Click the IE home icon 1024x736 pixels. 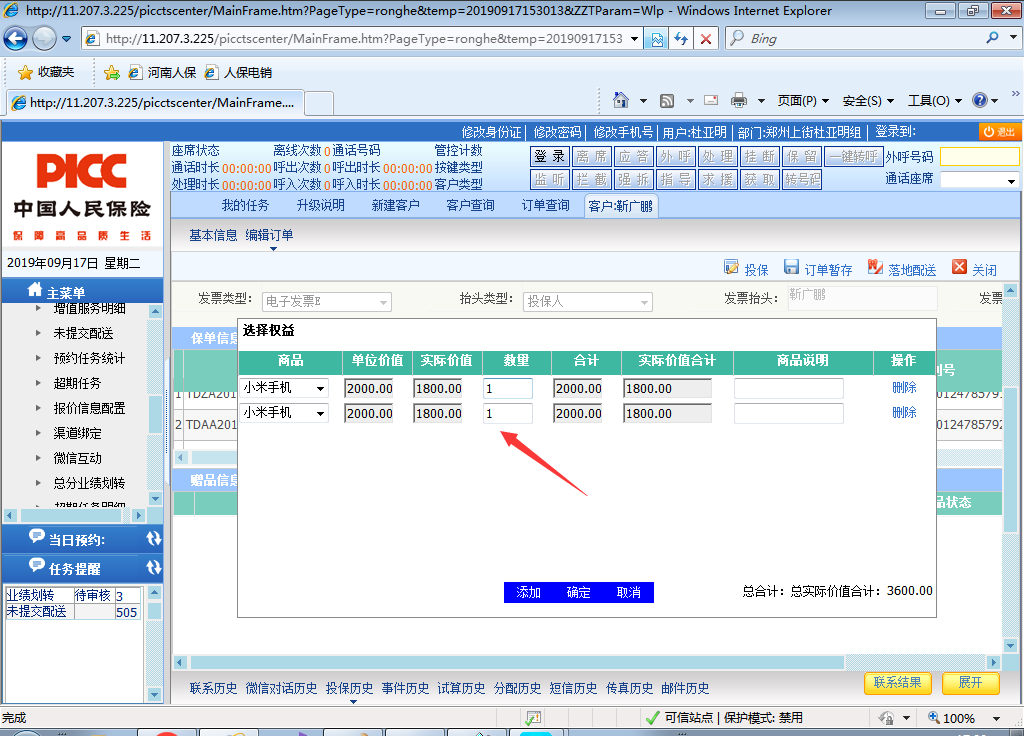[x=621, y=100]
